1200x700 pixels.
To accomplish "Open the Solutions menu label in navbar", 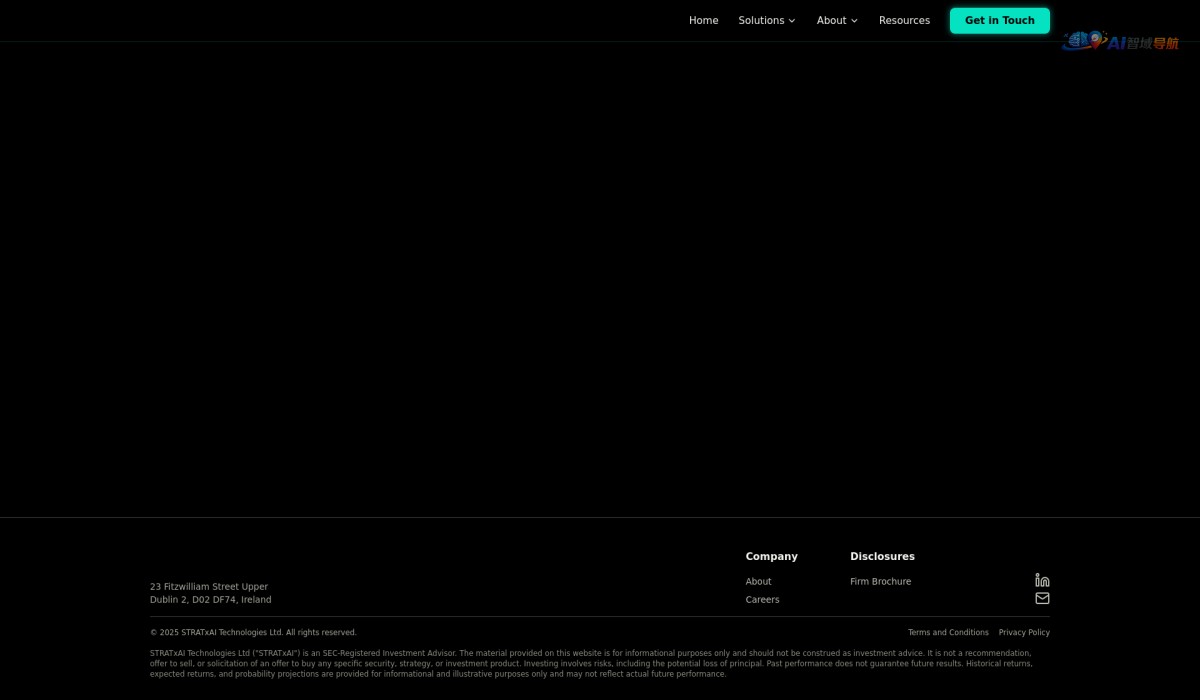I will [761, 21].
